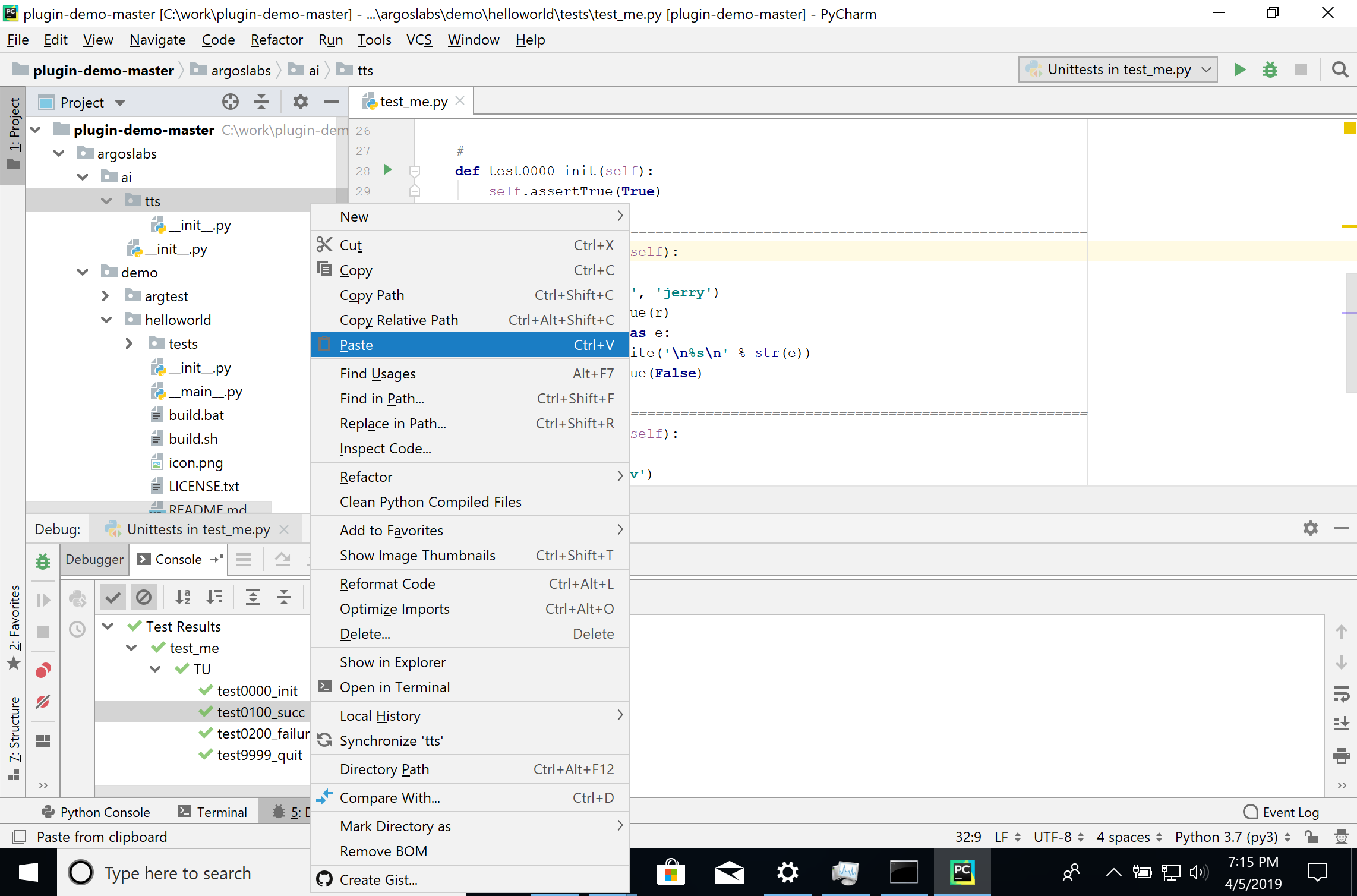Expand the tests folder

click(130, 343)
